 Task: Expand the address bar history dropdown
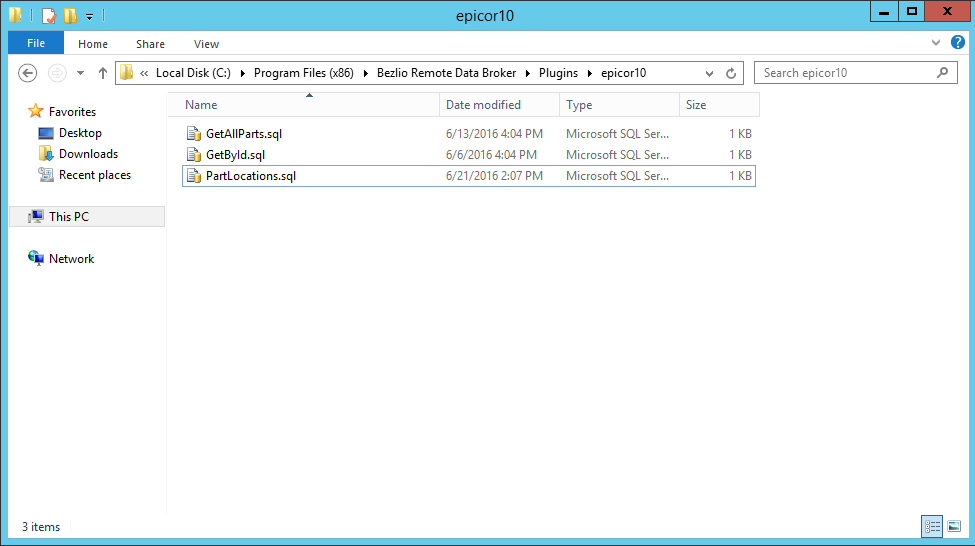(709, 73)
